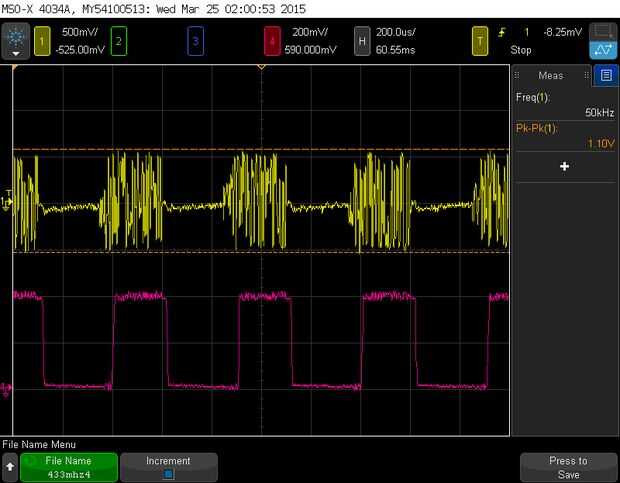Click the trigger source number 1

pos(526,32)
